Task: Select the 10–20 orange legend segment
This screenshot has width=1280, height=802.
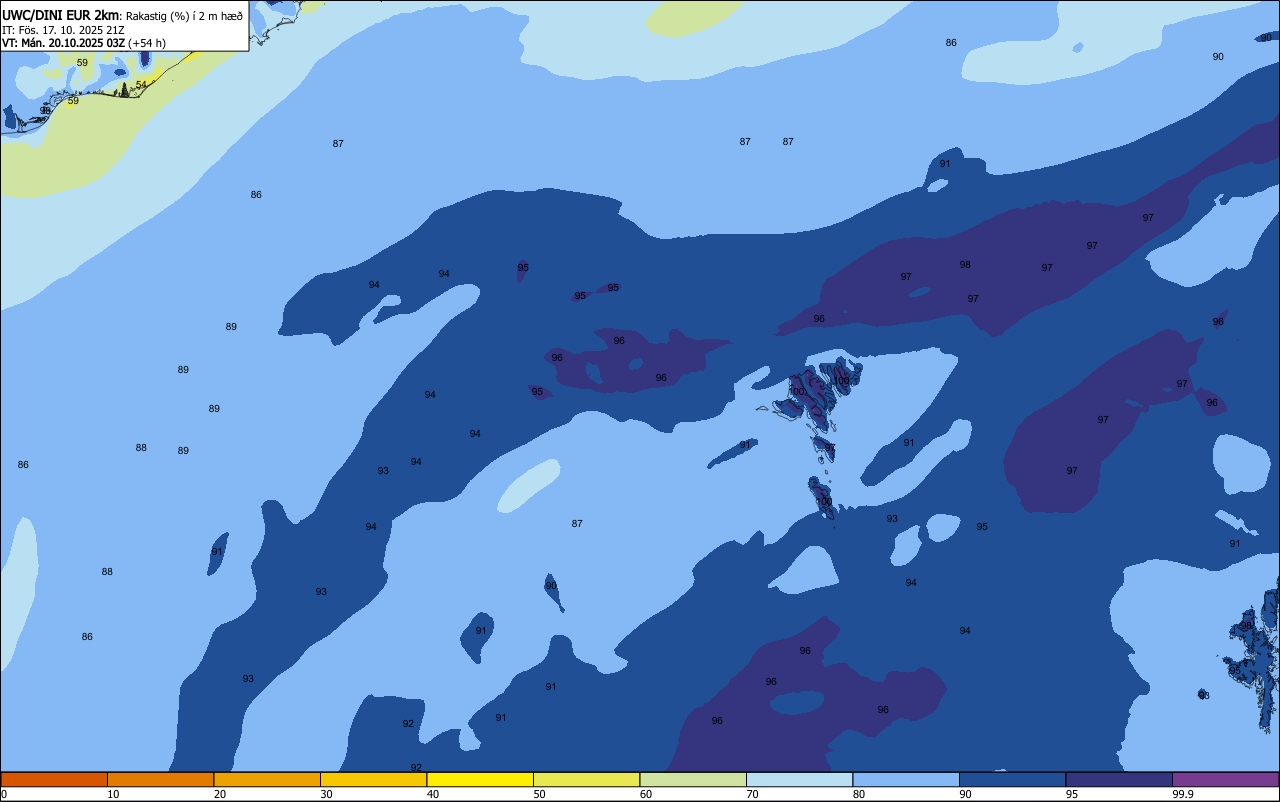Action: (x=160, y=779)
